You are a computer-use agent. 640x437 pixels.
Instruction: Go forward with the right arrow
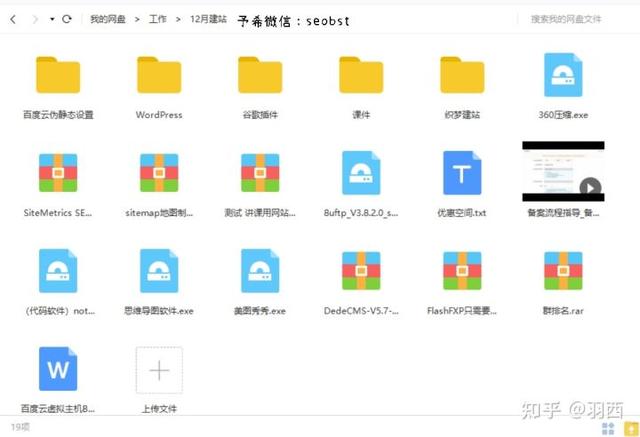click(35, 19)
